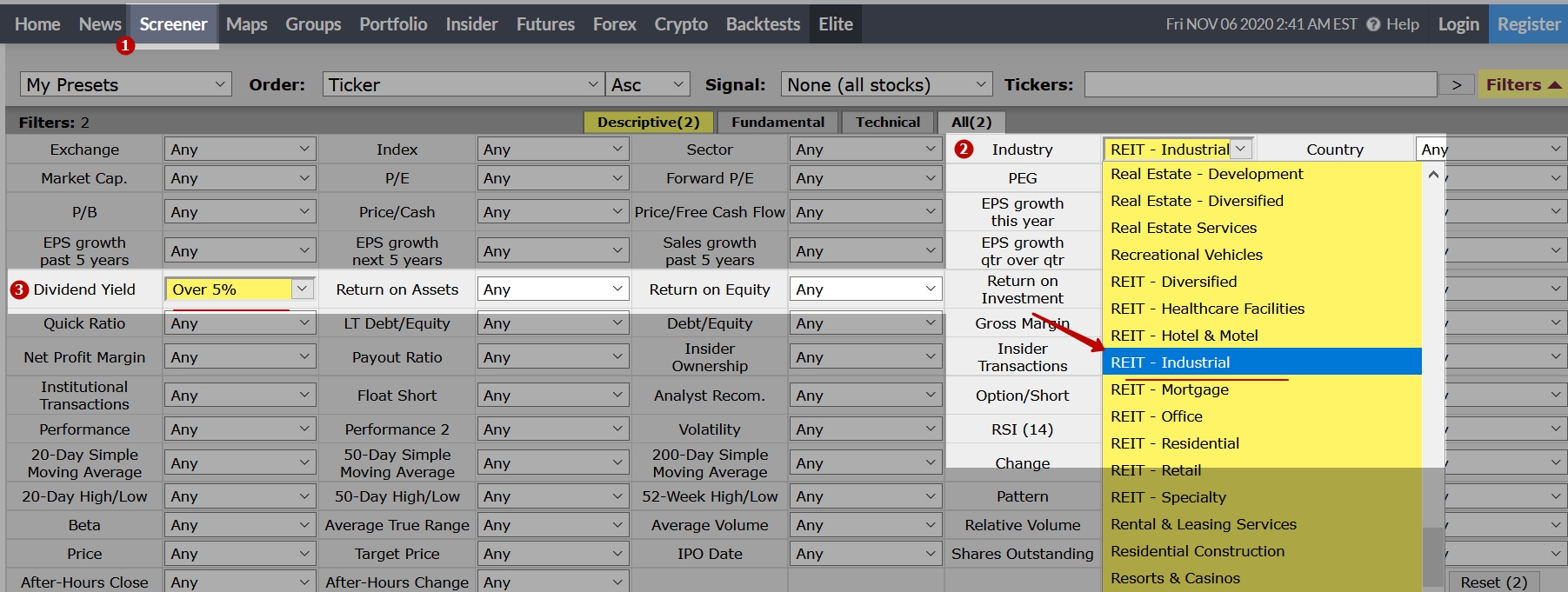Select Real Estate Services option

point(1183,228)
